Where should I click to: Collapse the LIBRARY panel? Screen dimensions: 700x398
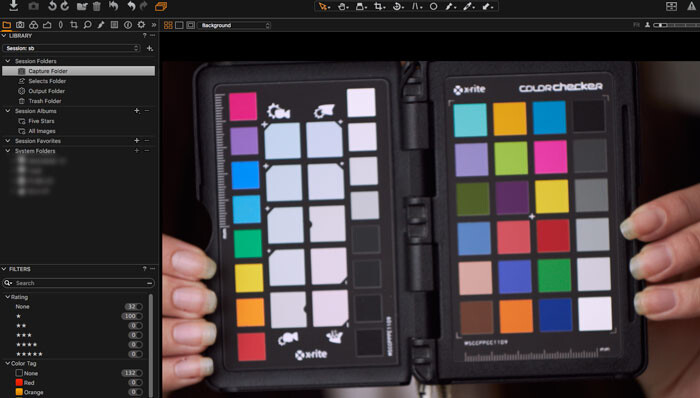pyautogui.click(x=4, y=35)
